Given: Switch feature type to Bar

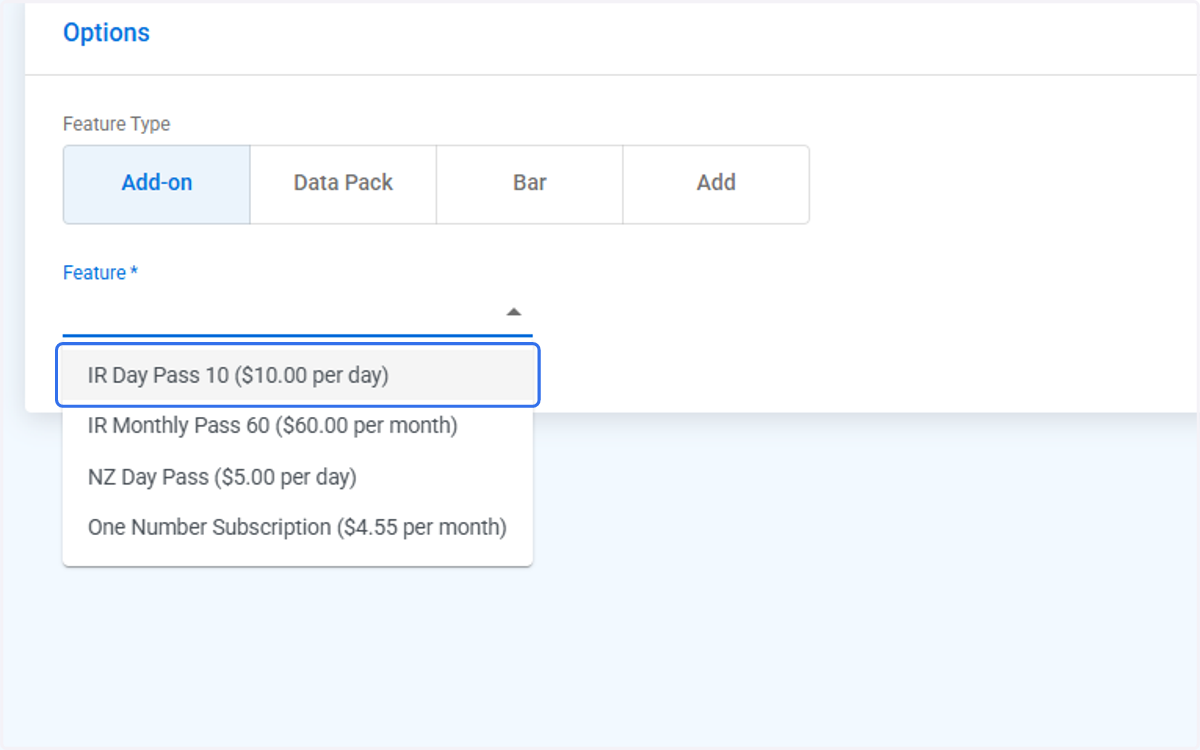Looking at the screenshot, I should [x=530, y=184].
